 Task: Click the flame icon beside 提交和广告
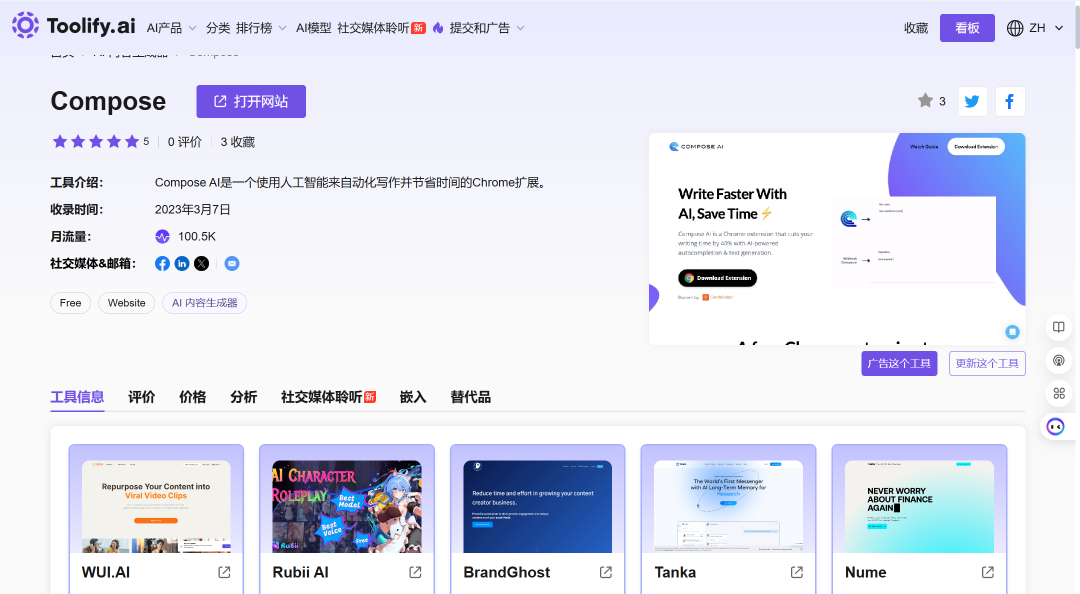(x=438, y=28)
